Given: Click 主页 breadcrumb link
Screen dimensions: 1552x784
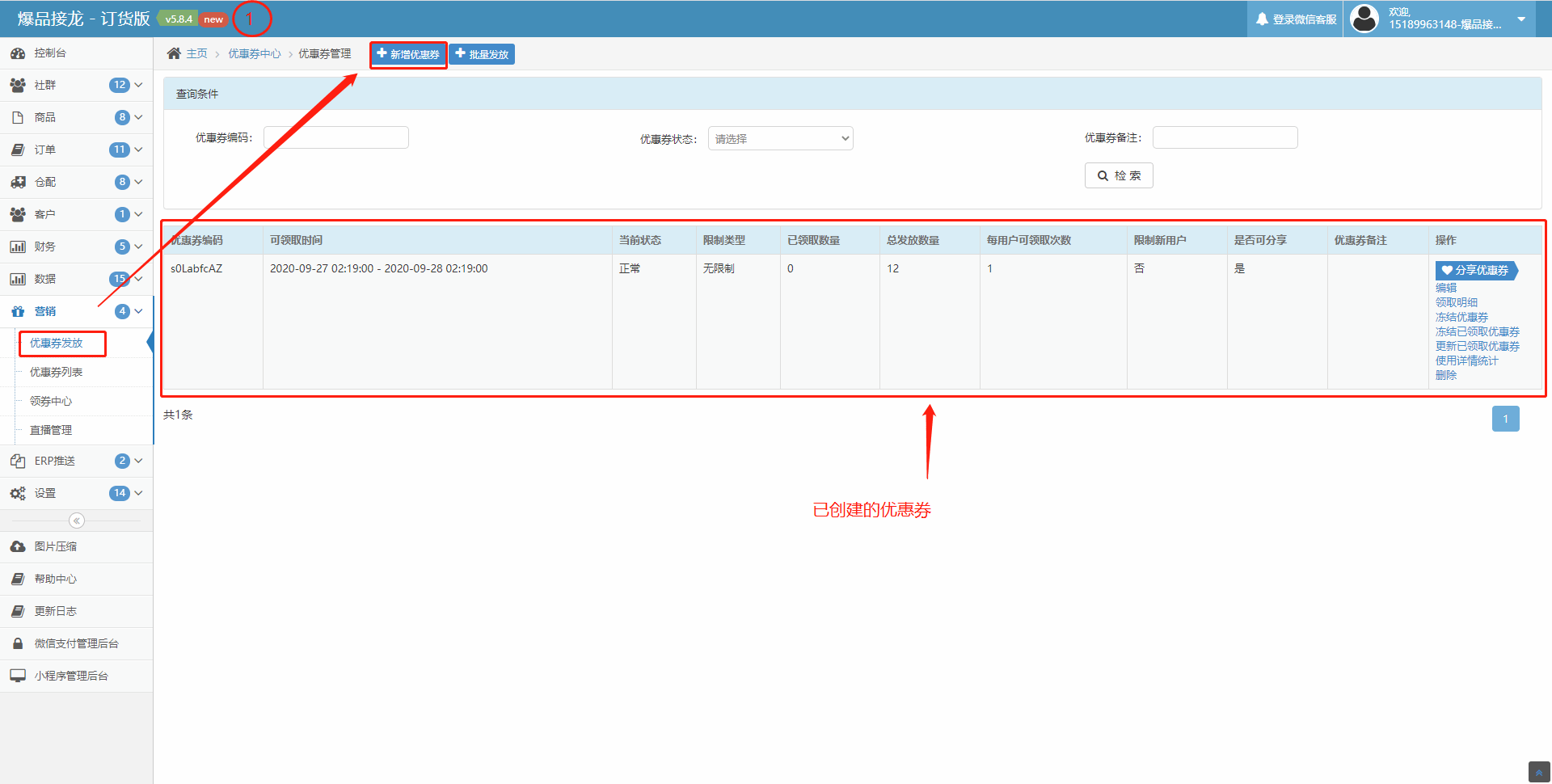Looking at the screenshot, I should (x=196, y=54).
